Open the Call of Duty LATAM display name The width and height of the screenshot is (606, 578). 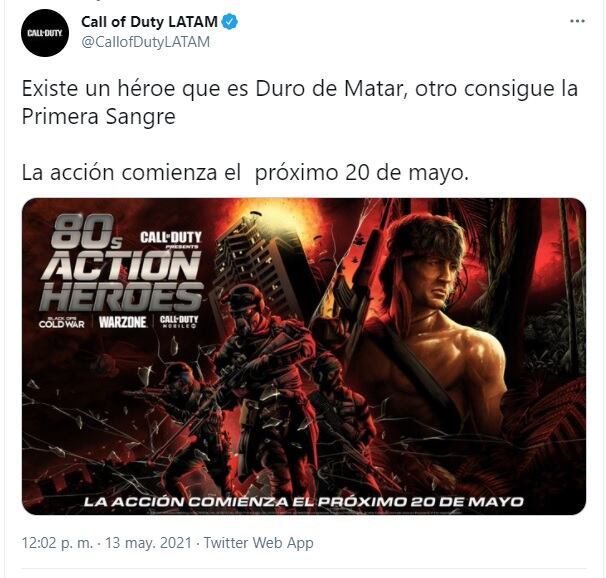(x=149, y=22)
